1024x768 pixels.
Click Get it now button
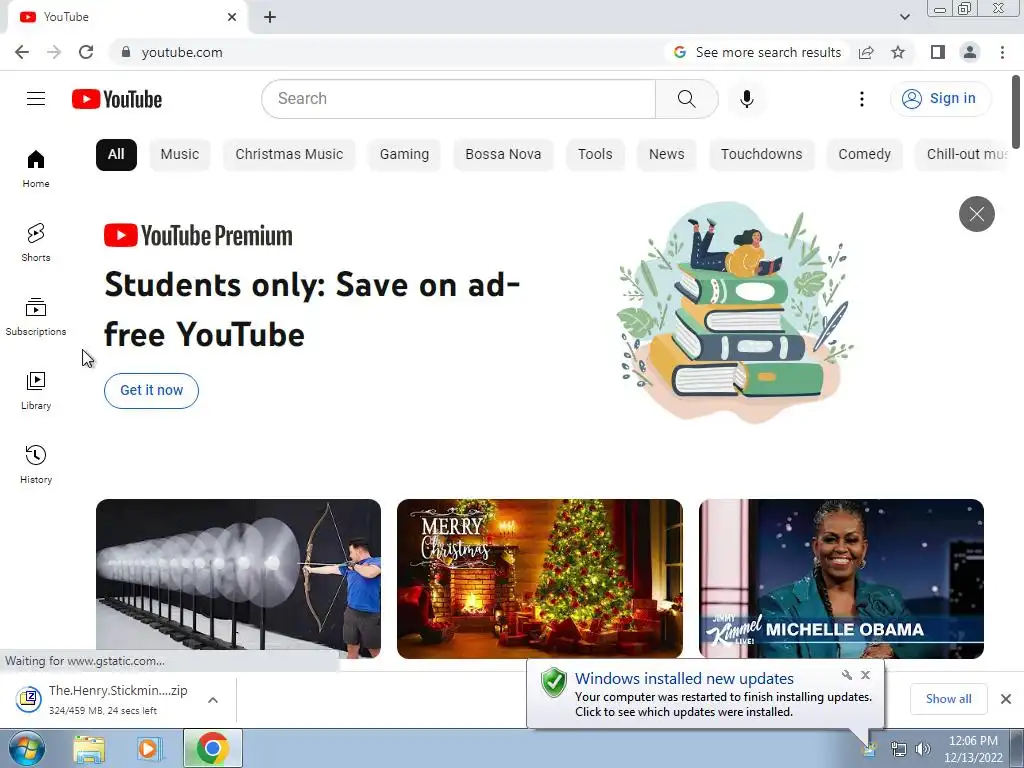pos(152,391)
